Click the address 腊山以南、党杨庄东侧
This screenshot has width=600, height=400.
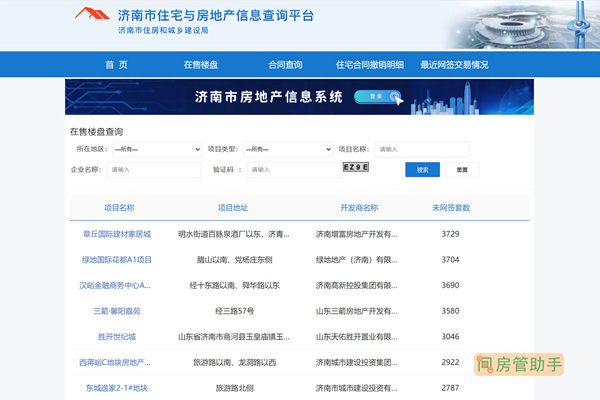(235, 260)
